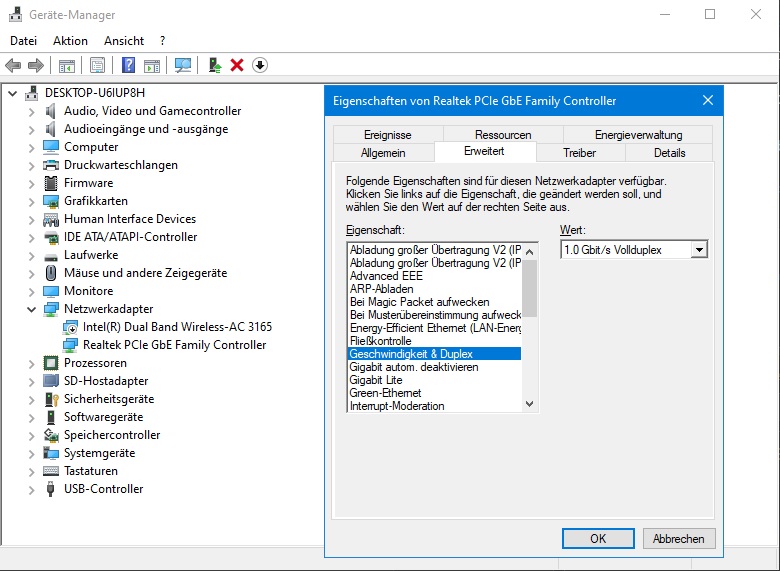Image resolution: width=780 pixels, height=571 pixels.
Task: Expand the Monitore tree node
Action: 31,291
